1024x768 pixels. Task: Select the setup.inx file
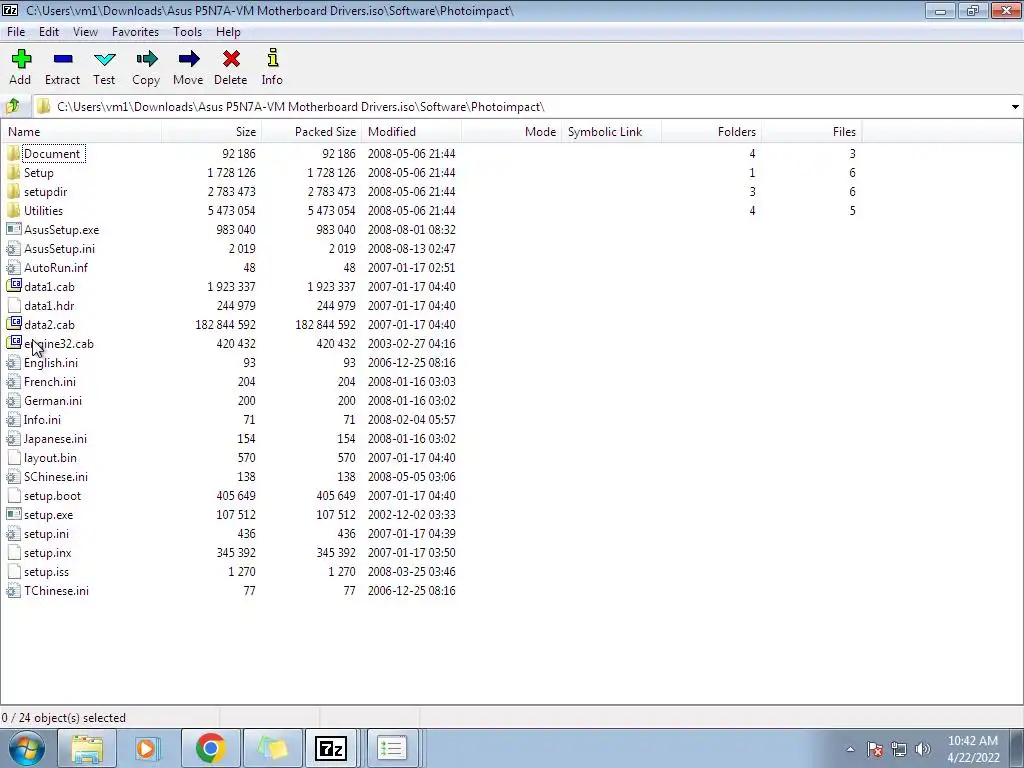coord(48,552)
